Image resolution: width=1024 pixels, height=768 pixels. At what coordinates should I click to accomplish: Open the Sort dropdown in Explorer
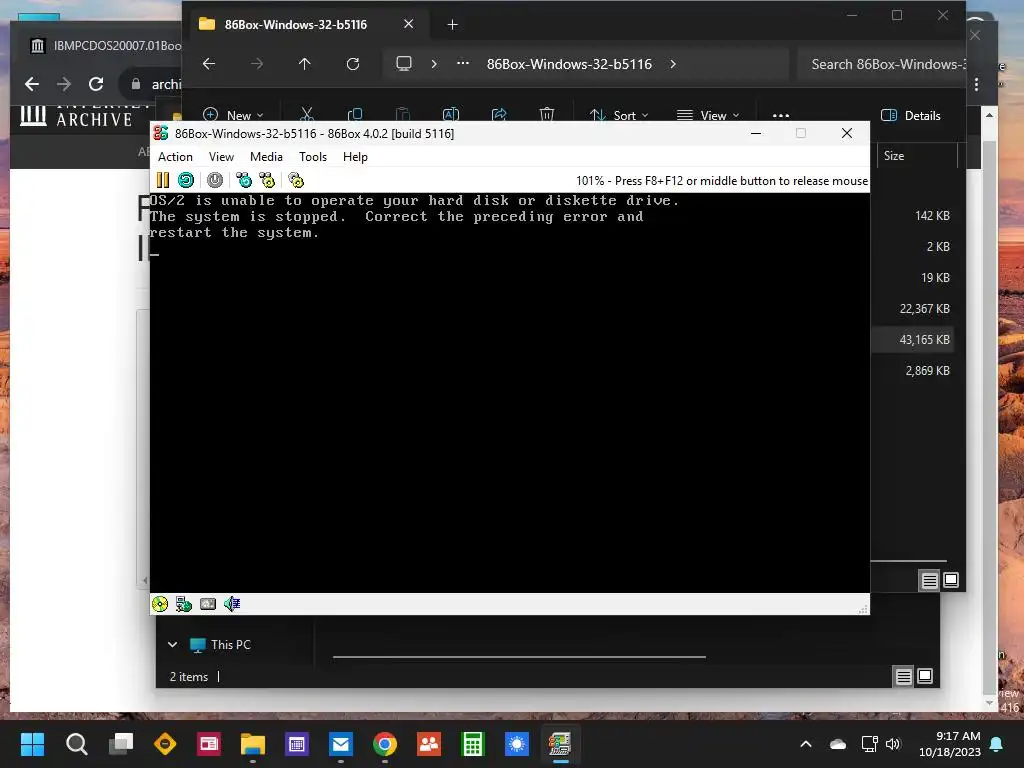coord(618,115)
